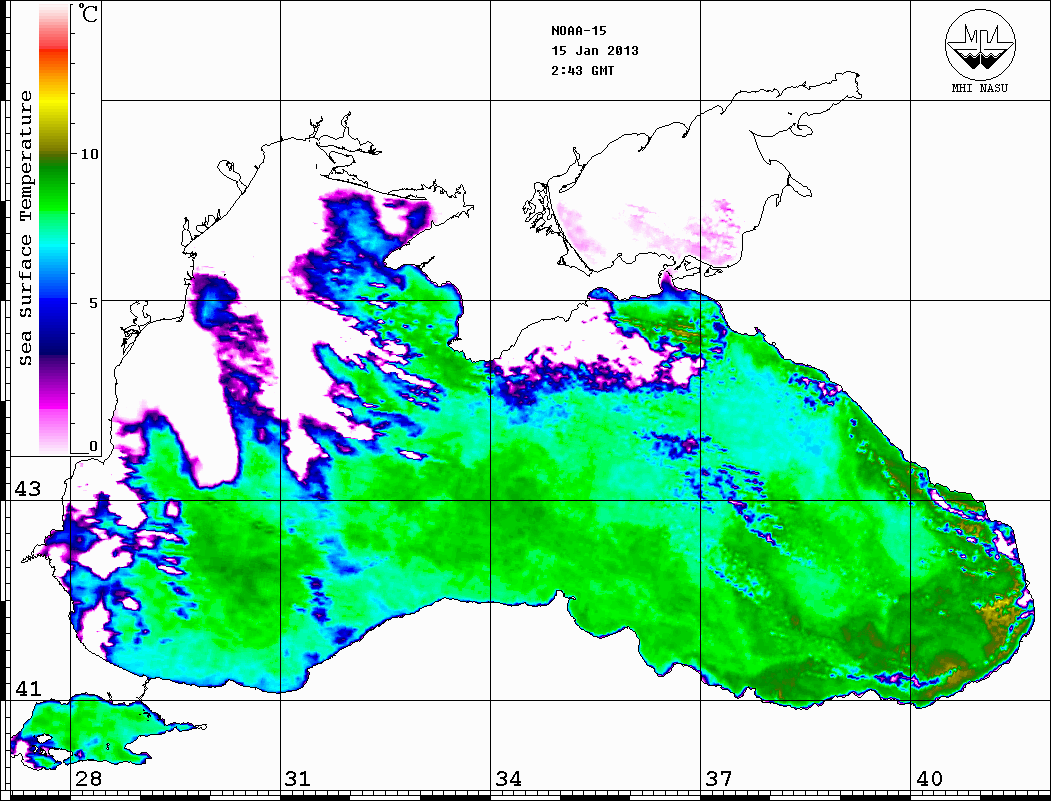Click the date '15 Jan 2013'

pos(595,51)
